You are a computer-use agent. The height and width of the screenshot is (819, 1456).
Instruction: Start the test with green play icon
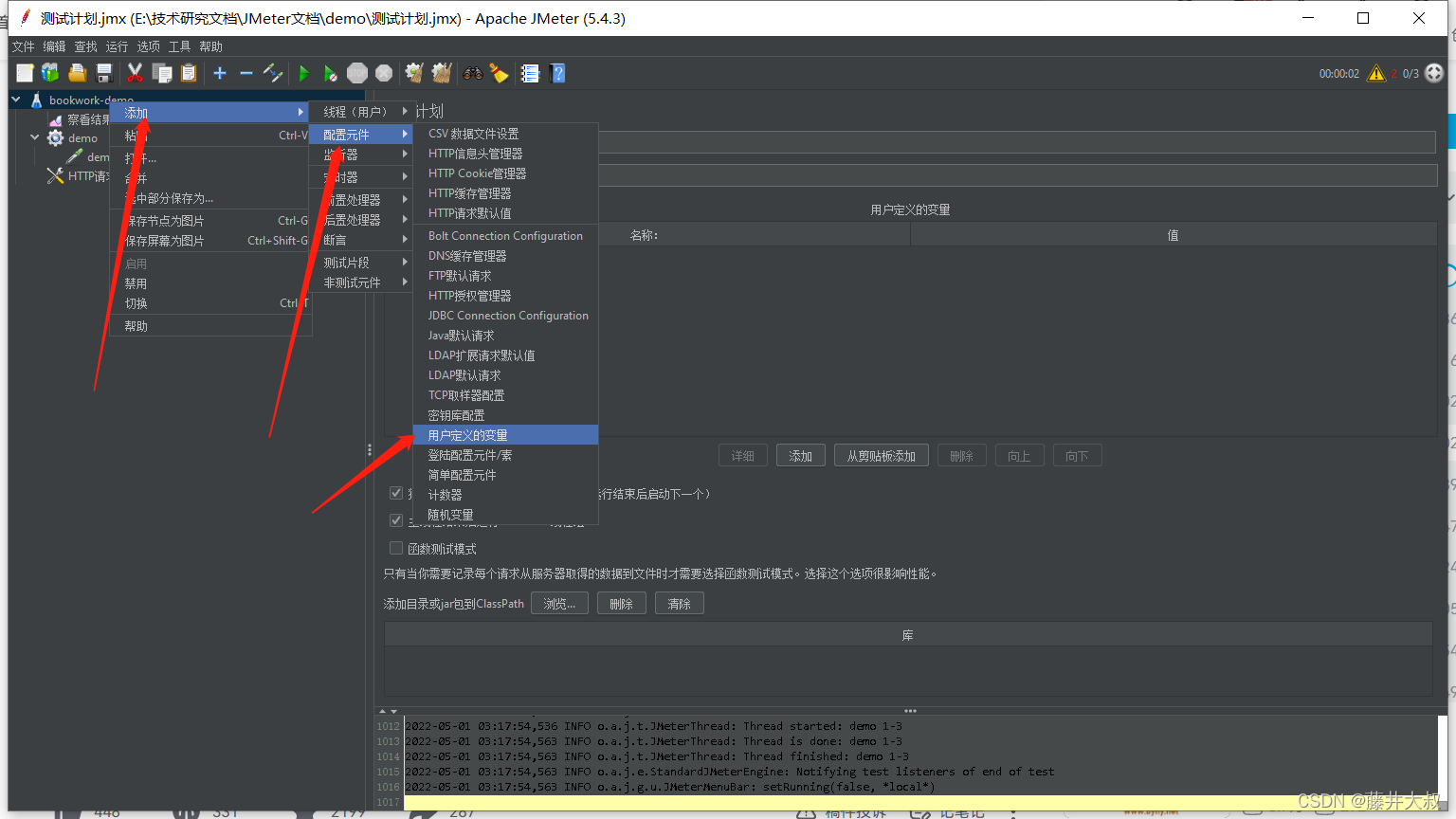[x=304, y=73]
